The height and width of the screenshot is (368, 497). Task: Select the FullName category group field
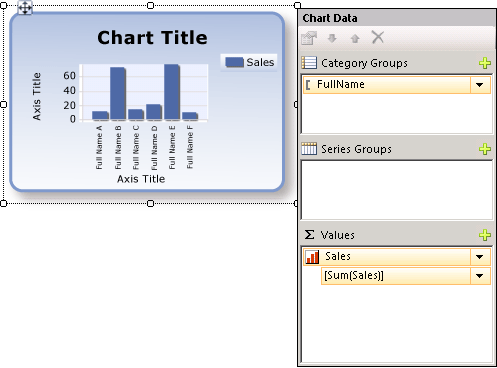click(397, 85)
